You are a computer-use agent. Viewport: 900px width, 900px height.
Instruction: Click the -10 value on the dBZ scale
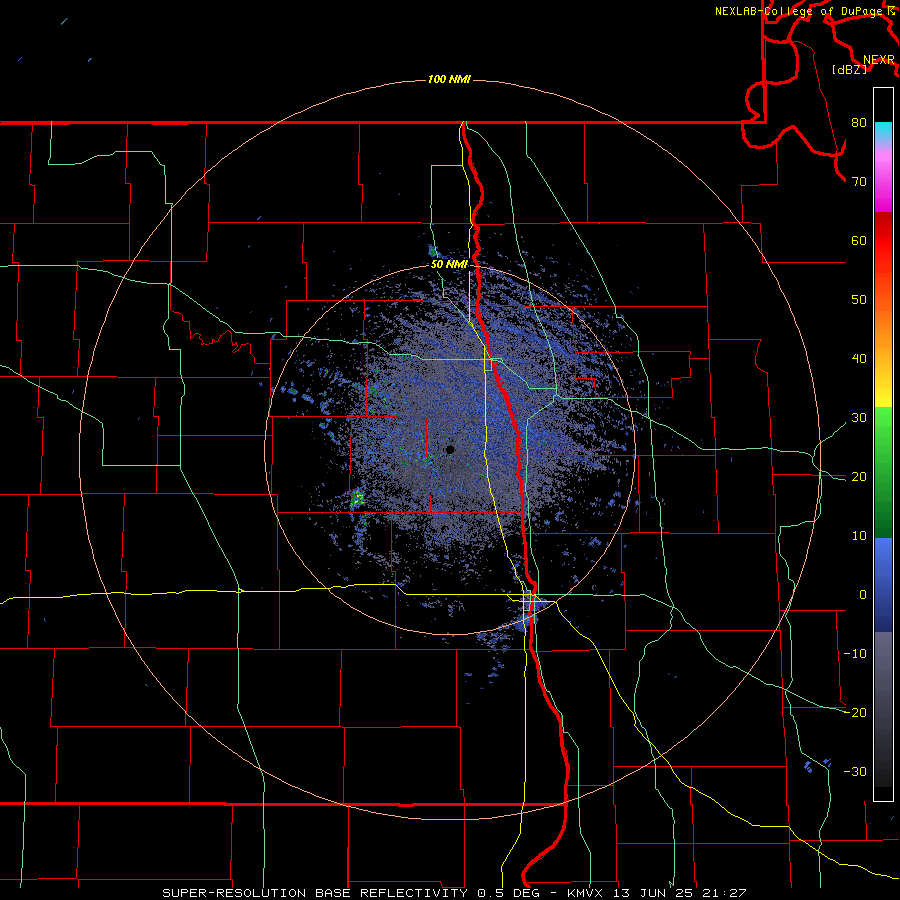(x=855, y=654)
